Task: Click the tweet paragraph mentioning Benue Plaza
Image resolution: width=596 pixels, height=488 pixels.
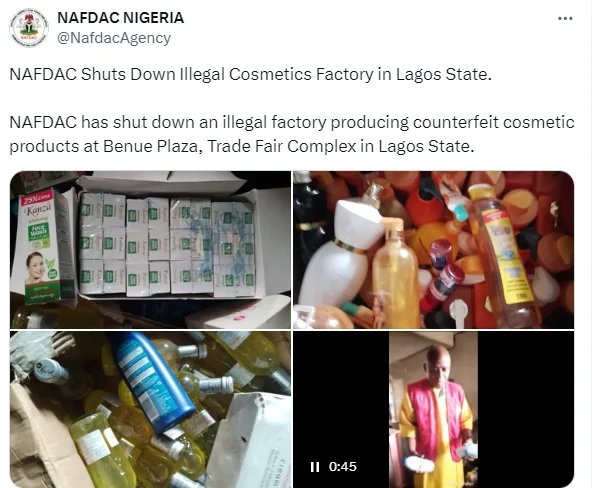Action: 292,134
